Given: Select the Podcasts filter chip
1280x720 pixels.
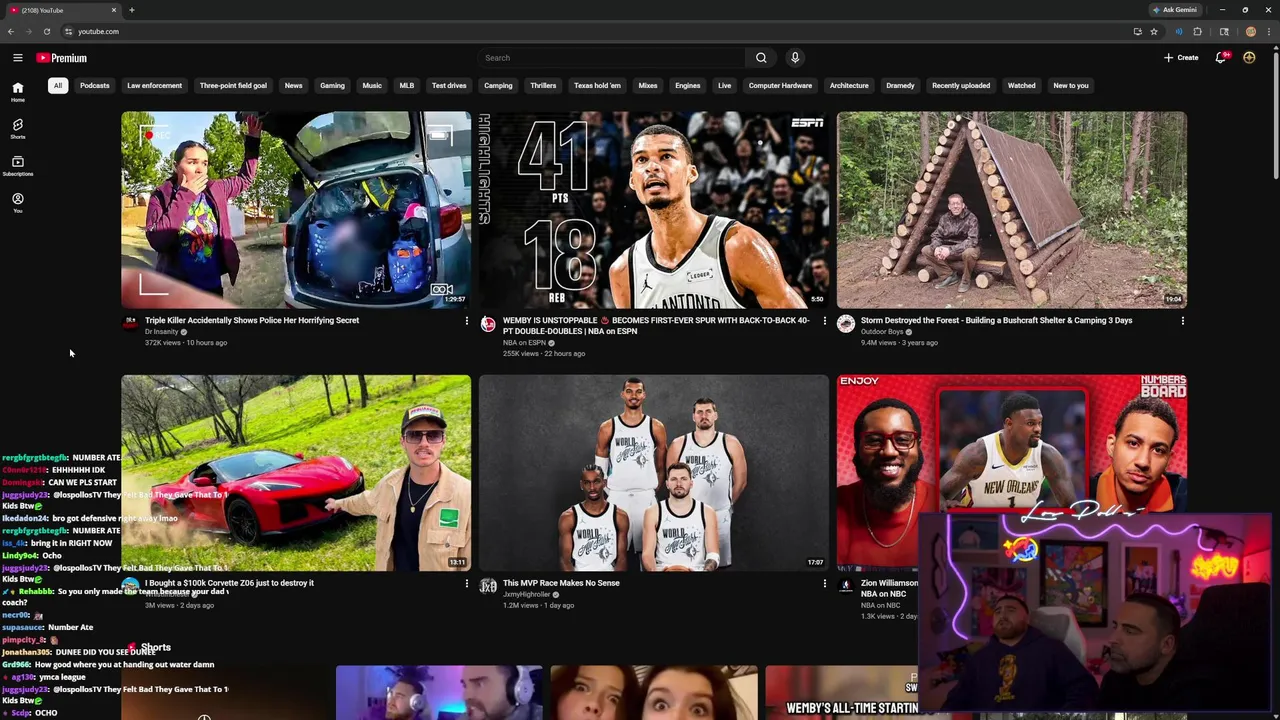Looking at the screenshot, I should click(x=95, y=86).
